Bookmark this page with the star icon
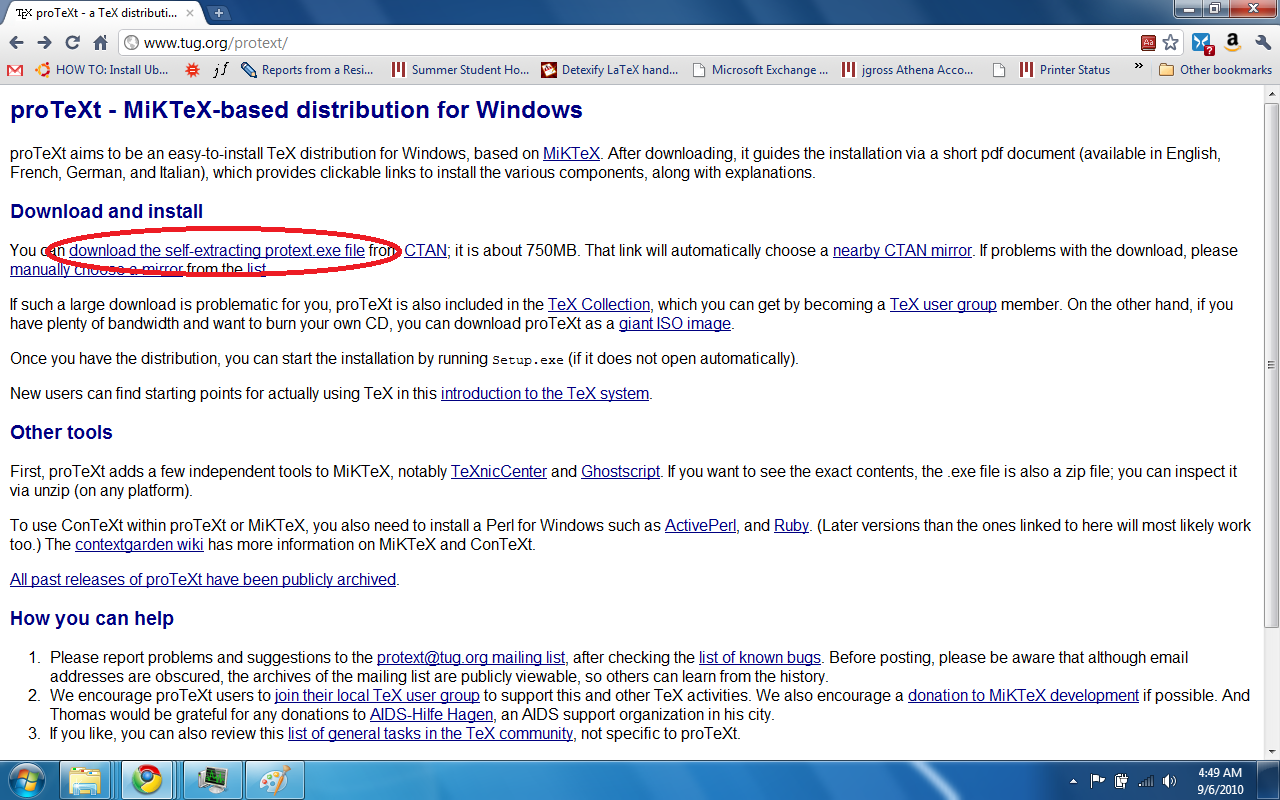The image size is (1280, 800). point(1170,43)
